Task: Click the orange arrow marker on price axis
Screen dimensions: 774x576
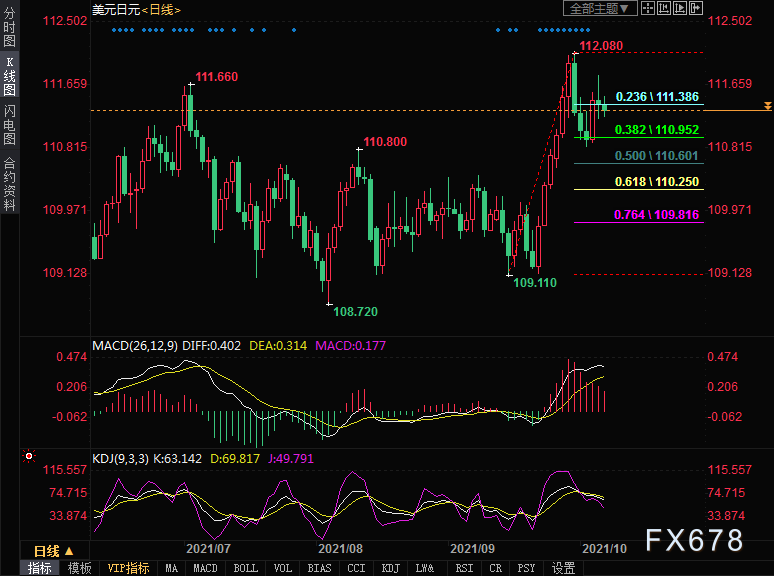Action: [766, 106]
